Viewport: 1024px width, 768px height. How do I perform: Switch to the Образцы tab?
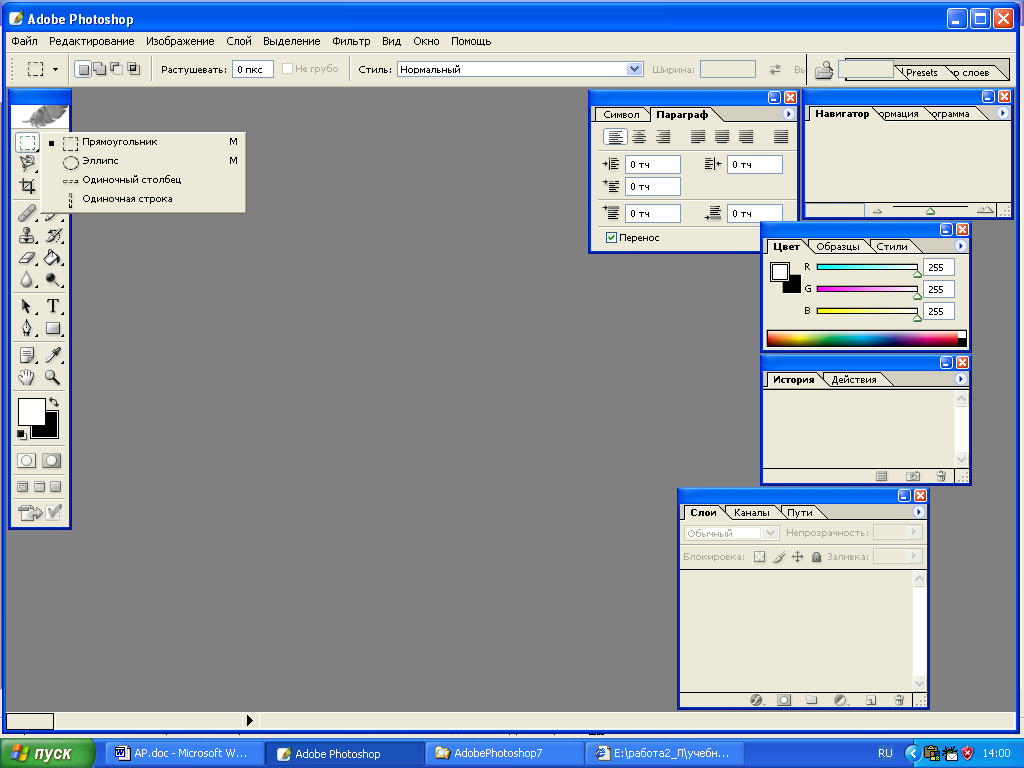[x=838, y=247]
